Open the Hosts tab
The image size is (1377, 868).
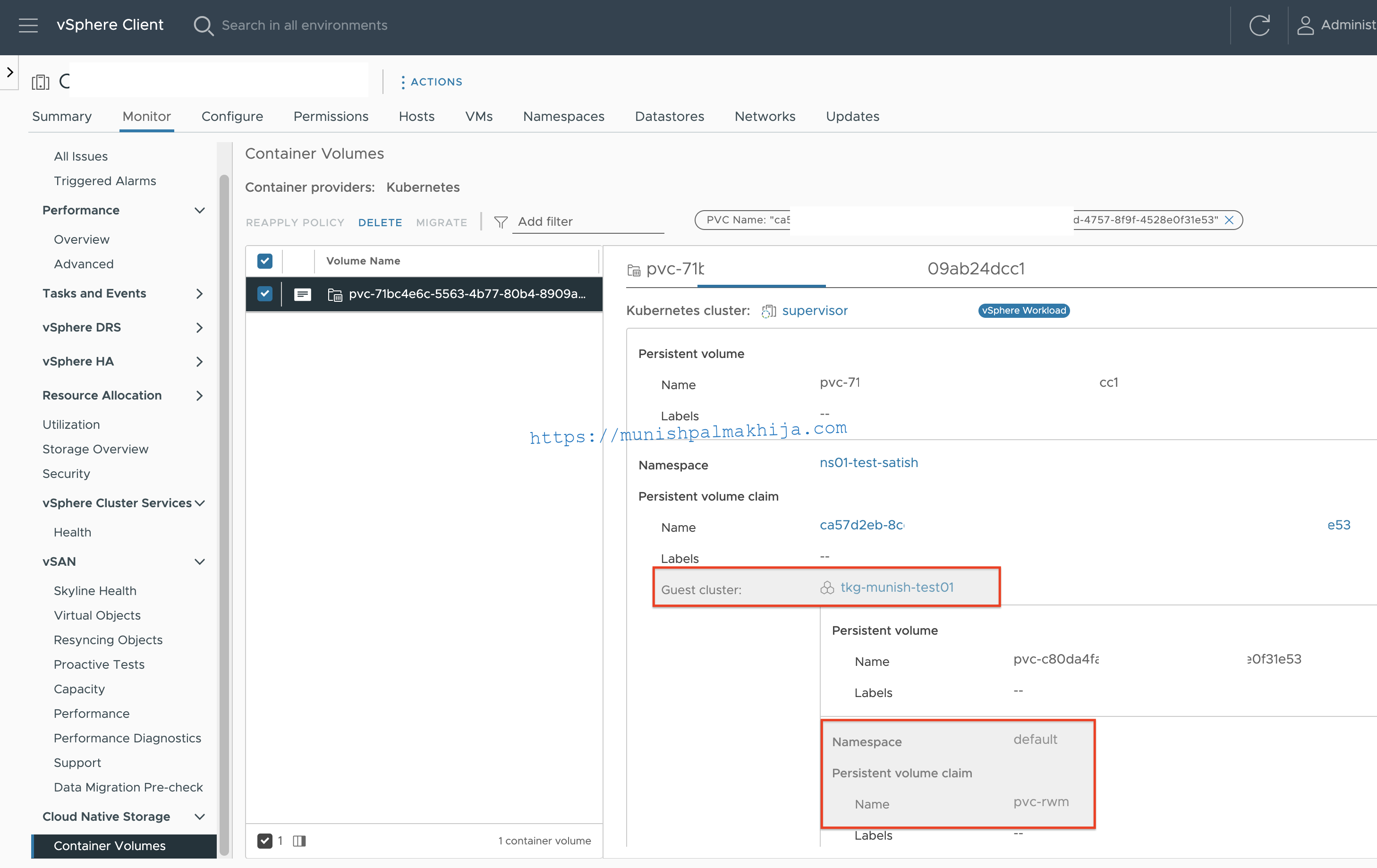coord(417,117)
